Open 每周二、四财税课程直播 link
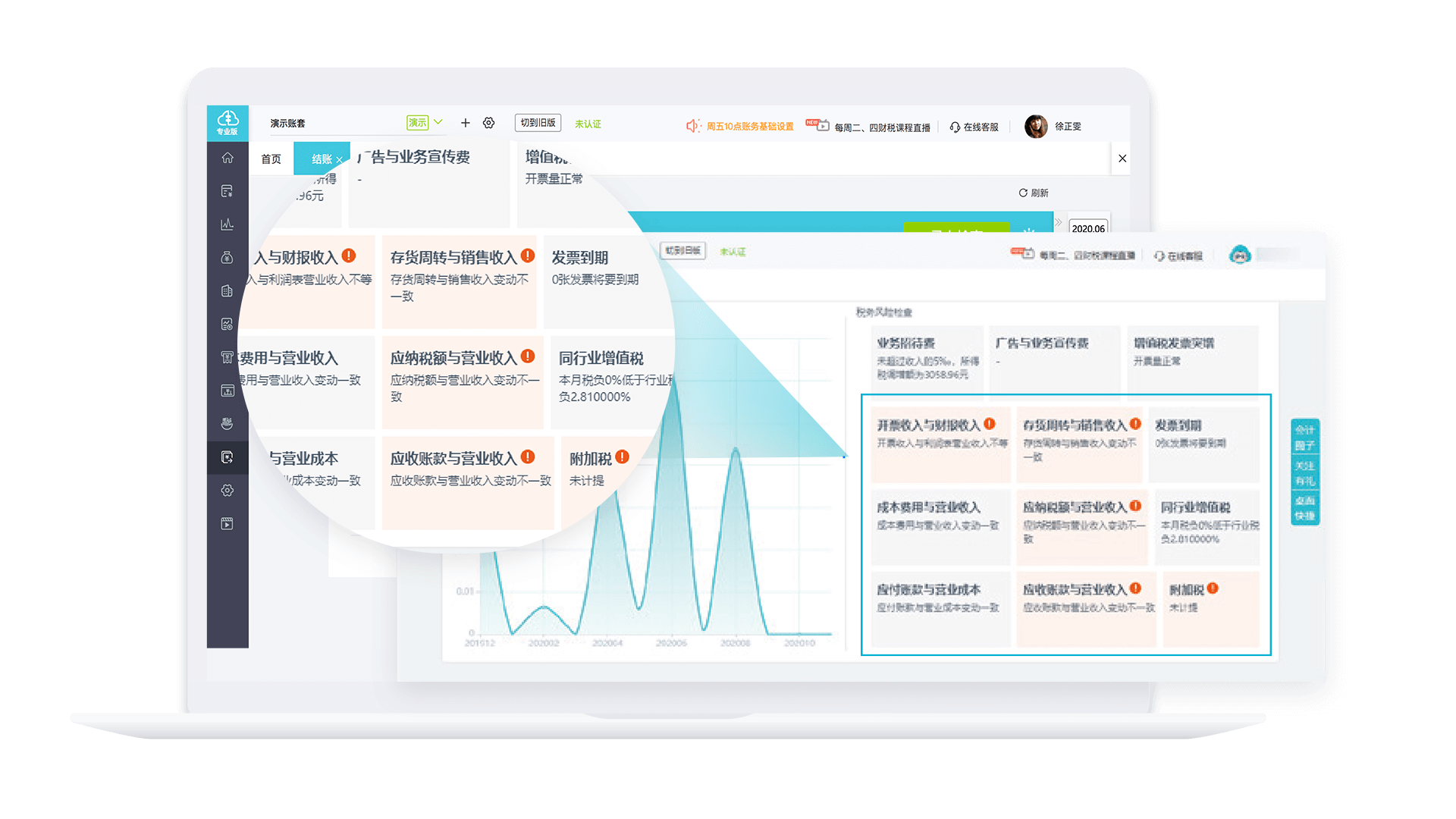This screenshot has height=819, width=1456. click(x=881, y=127)
